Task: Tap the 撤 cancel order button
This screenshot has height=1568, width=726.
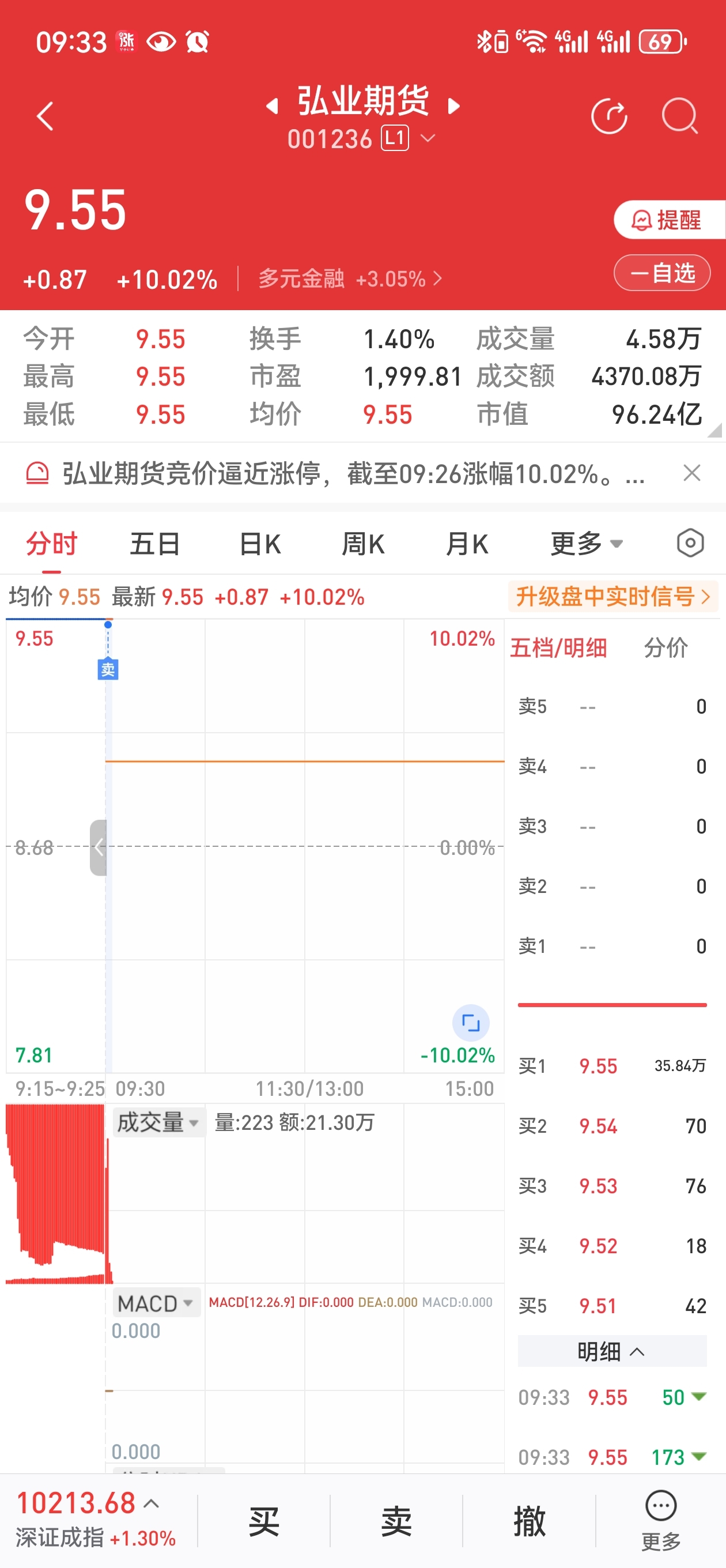Action: (x=529, y=1521)
